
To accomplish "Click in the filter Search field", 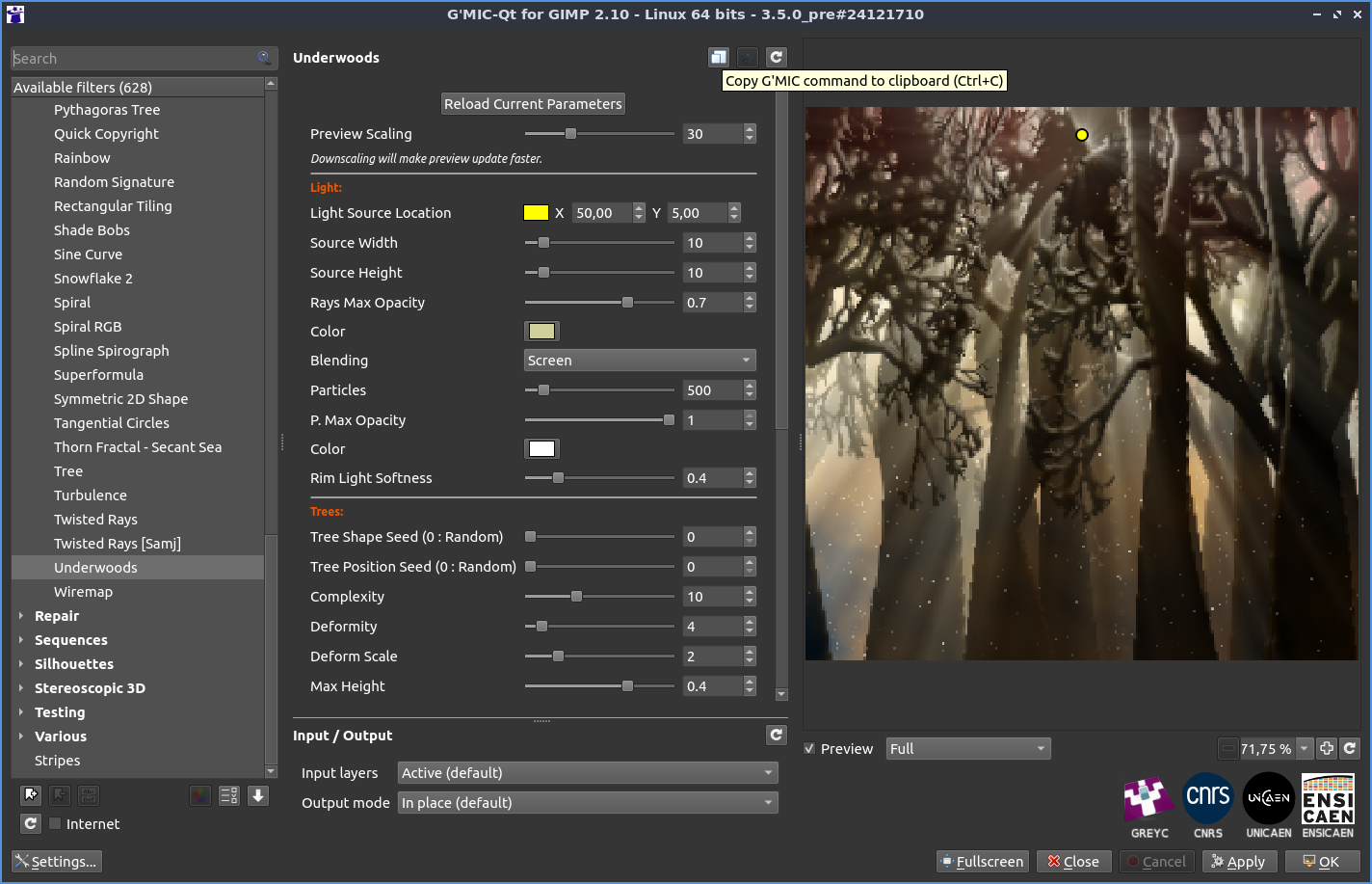I will click(133, 59).
